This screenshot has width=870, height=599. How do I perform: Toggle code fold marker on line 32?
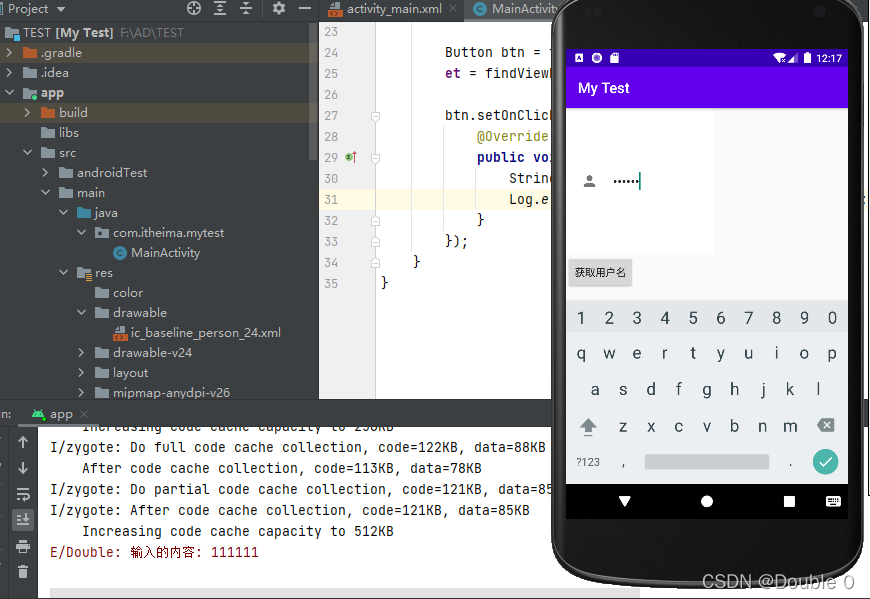(x=375, y=221)
